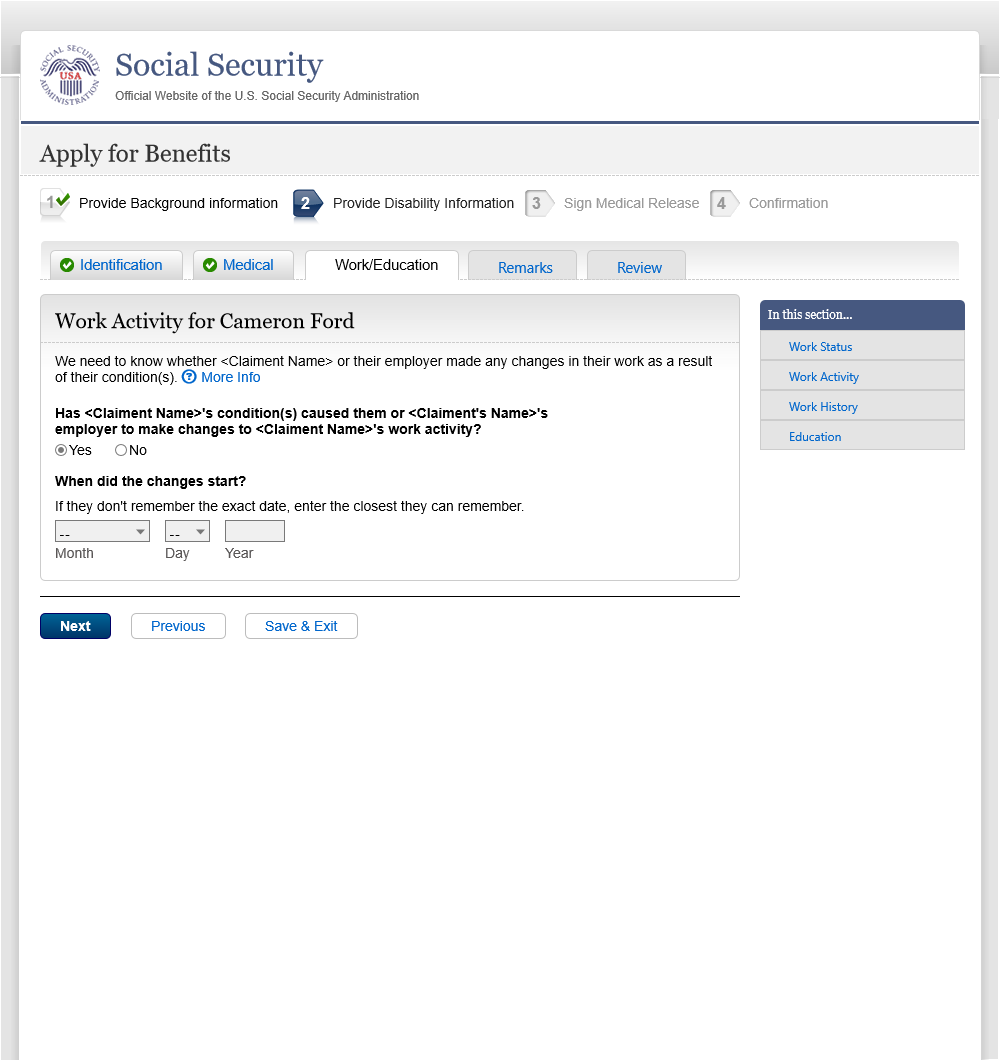Click the step 3 number badge
Image resolution: width=1000 pixels, height=1061 pixels.
[537, 203]
